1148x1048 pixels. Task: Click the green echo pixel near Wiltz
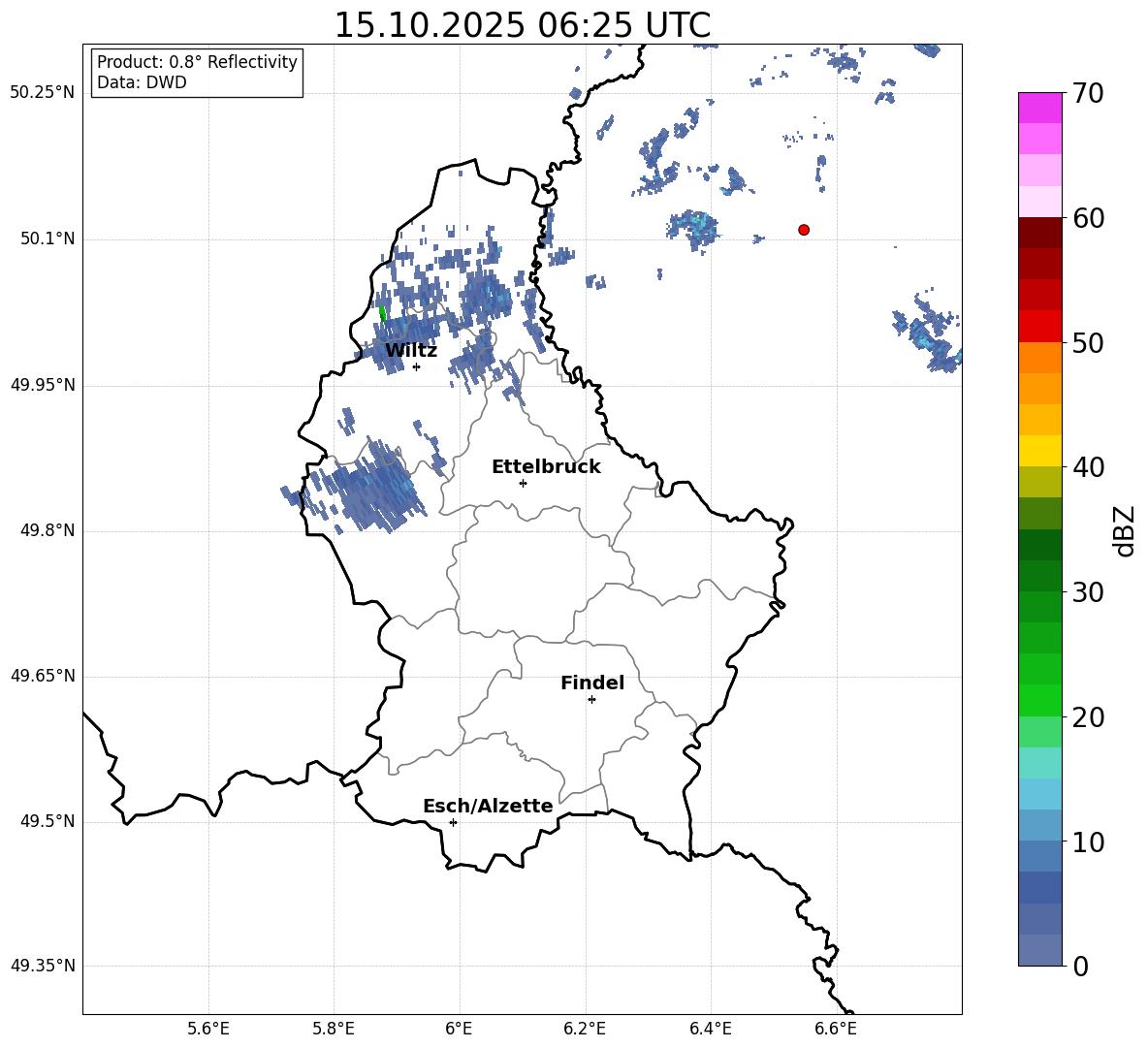(382, 314)
